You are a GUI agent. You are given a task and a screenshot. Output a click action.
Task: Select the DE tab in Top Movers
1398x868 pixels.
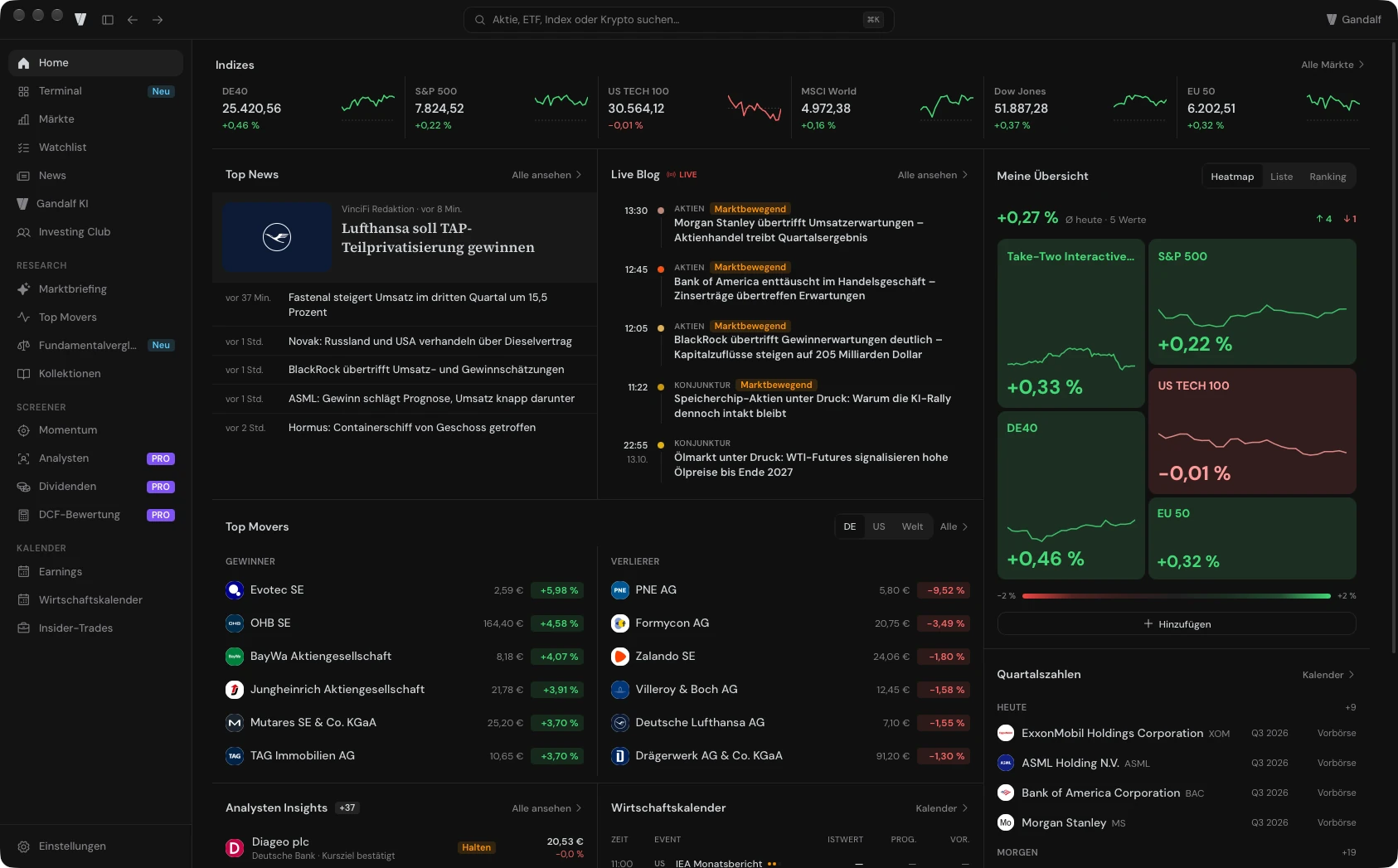pos(850,527)
